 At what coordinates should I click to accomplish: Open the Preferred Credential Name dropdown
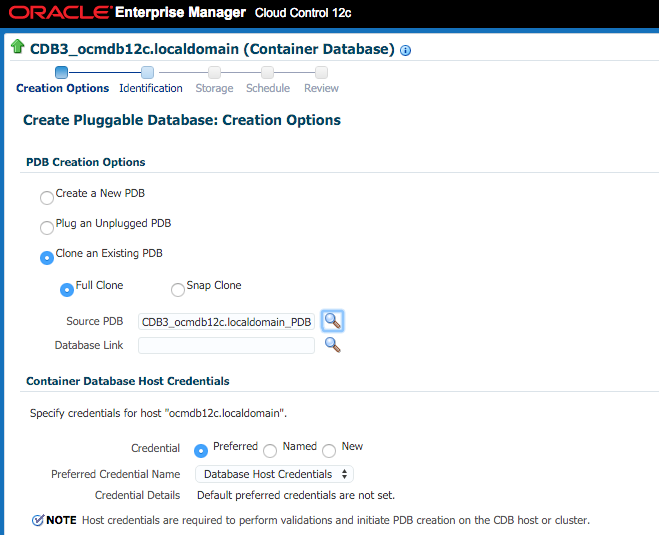pyautogui.click(x=274, y=474)
